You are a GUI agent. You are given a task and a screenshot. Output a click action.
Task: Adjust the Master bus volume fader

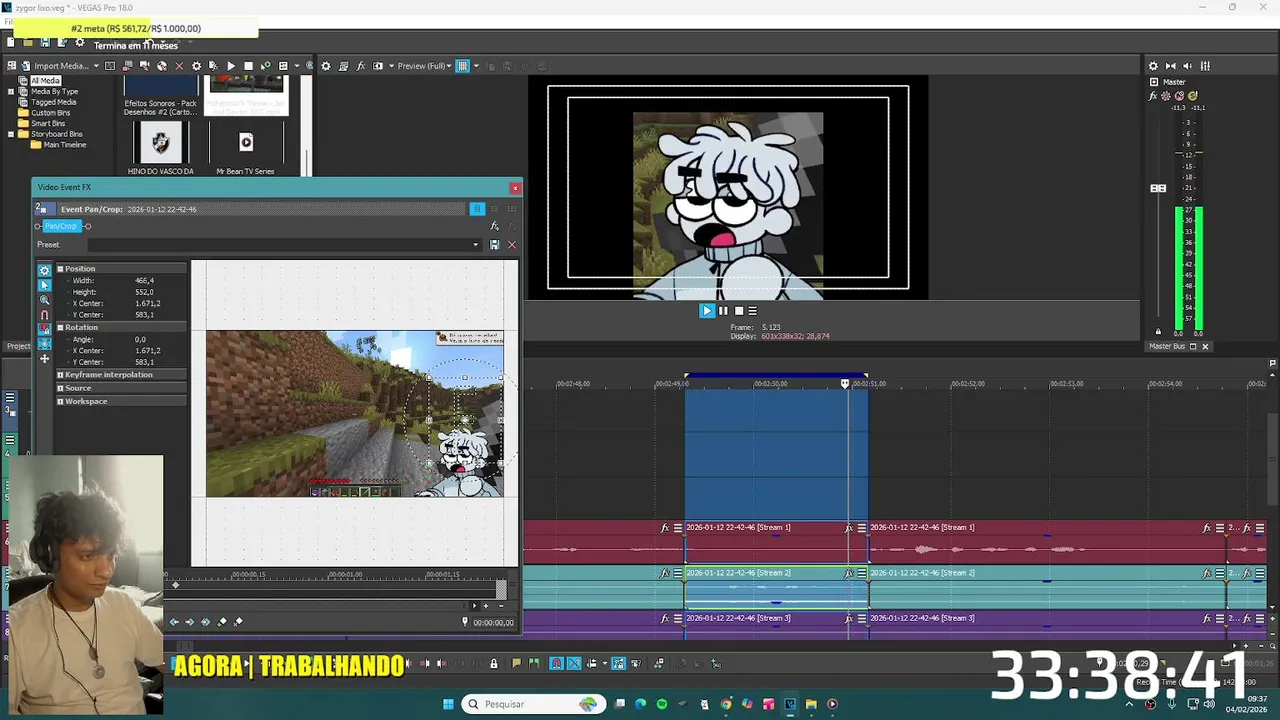click(x=1158, y=188)
